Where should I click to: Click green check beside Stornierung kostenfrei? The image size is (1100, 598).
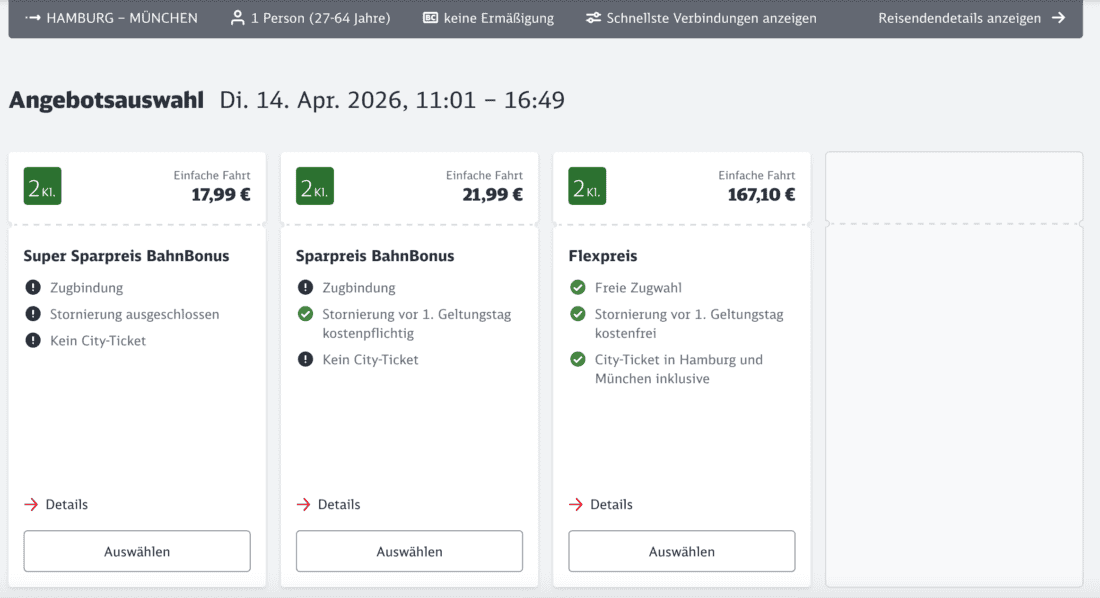tap(577, 314)
